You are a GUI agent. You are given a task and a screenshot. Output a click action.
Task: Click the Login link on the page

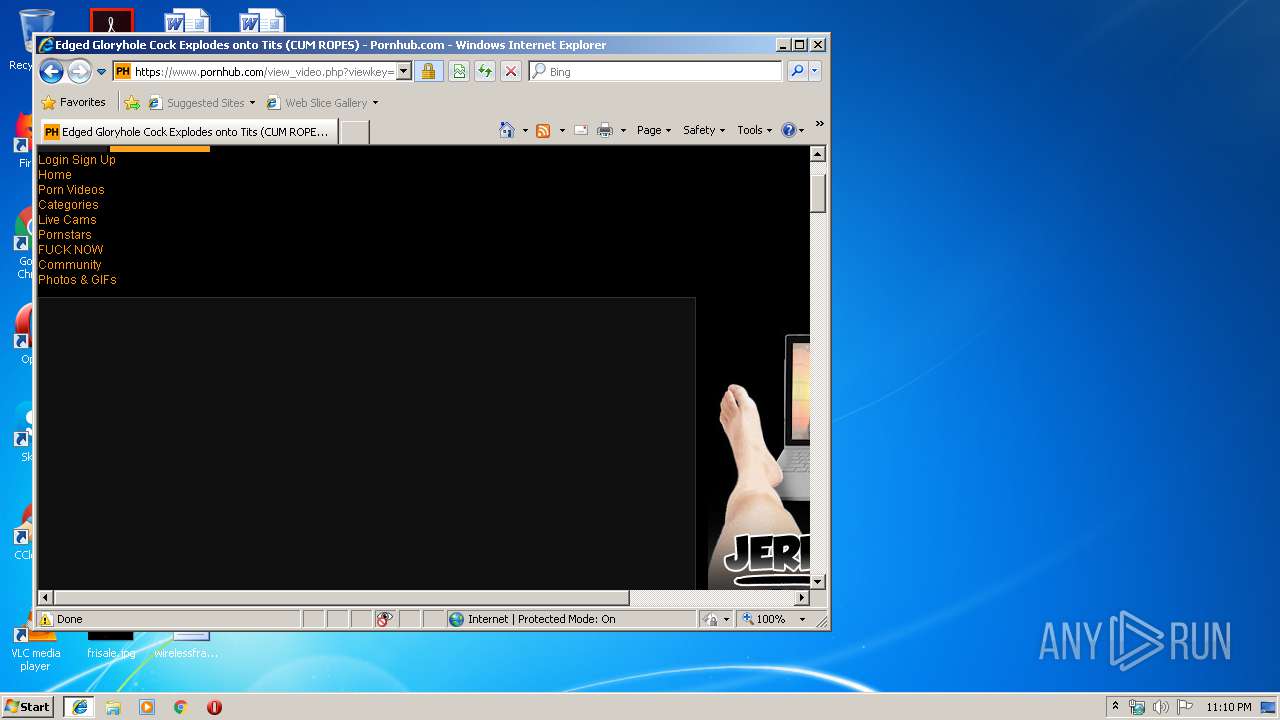[x=53, y=160]
